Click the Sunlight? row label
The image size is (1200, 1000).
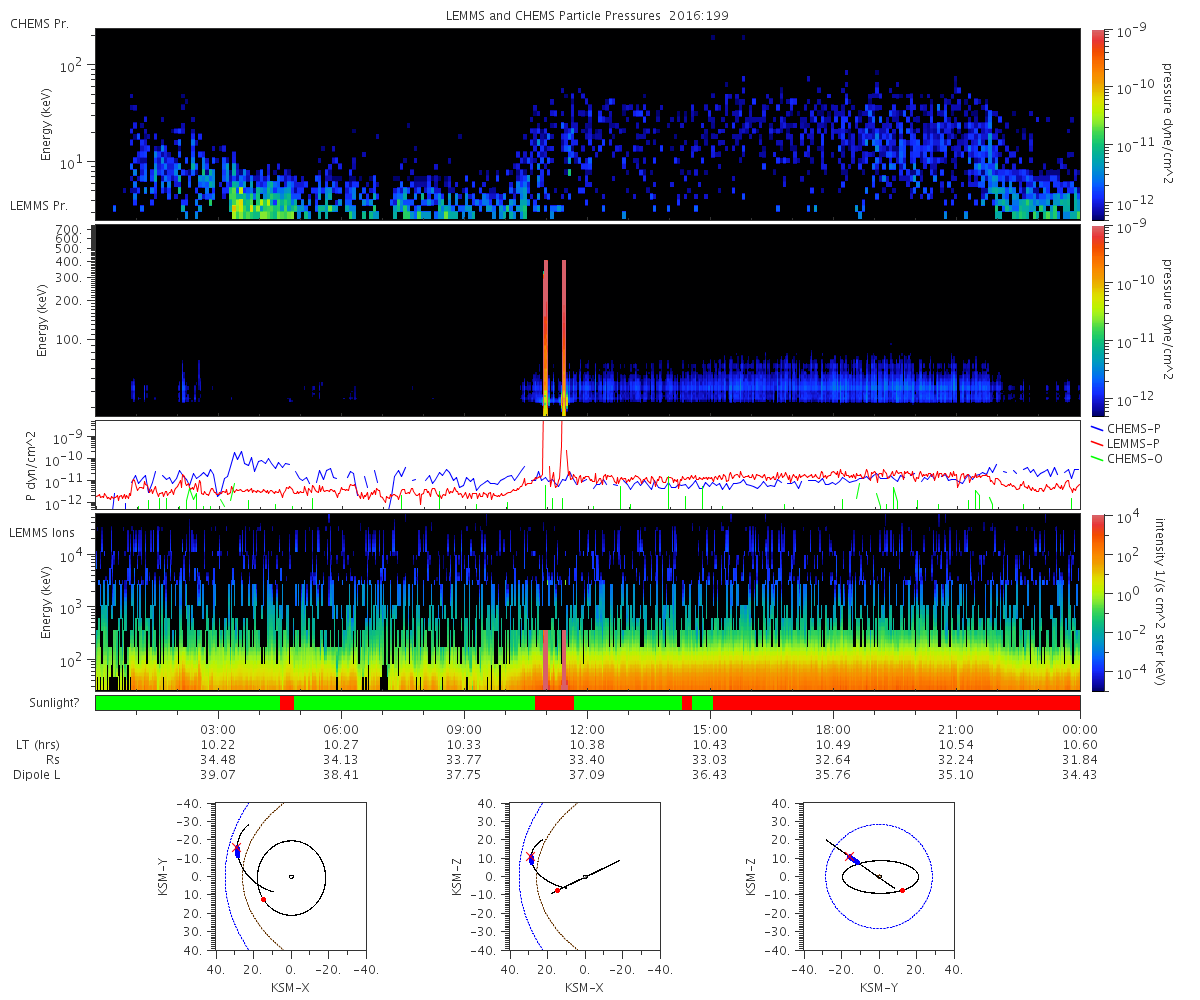(x=46, y=703)
